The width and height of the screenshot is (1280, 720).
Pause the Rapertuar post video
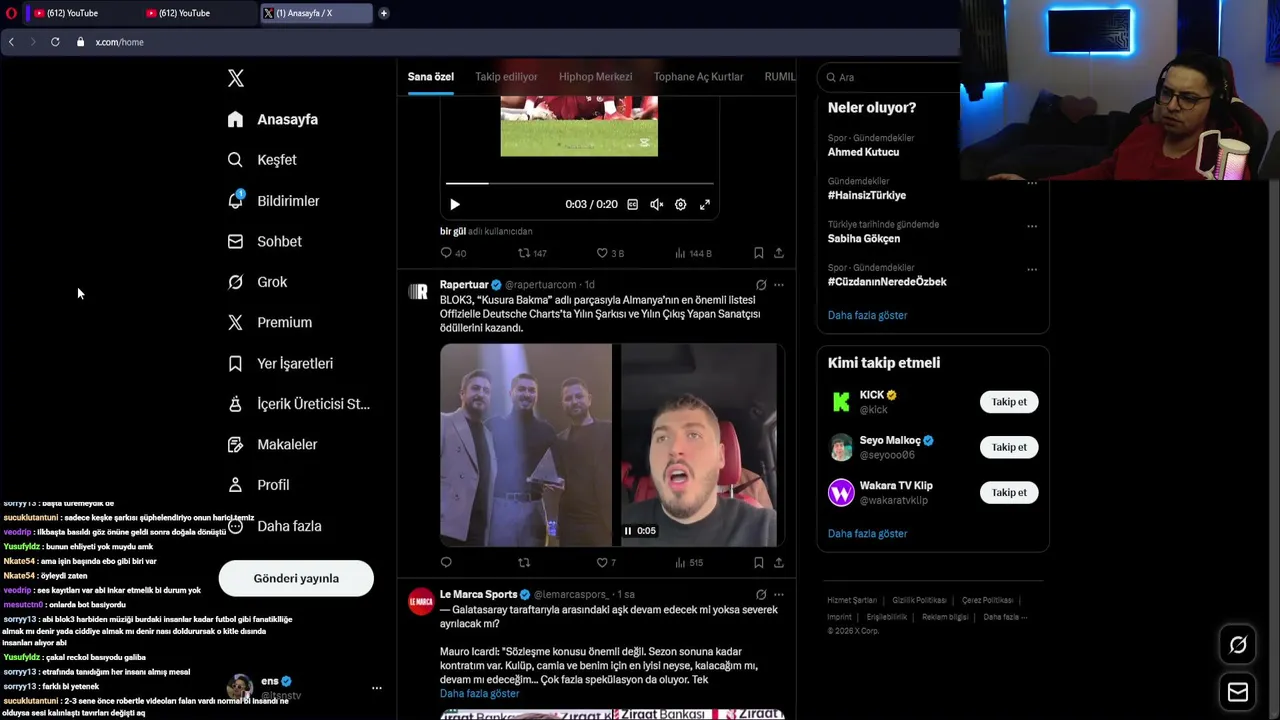[x=628, y=531]
